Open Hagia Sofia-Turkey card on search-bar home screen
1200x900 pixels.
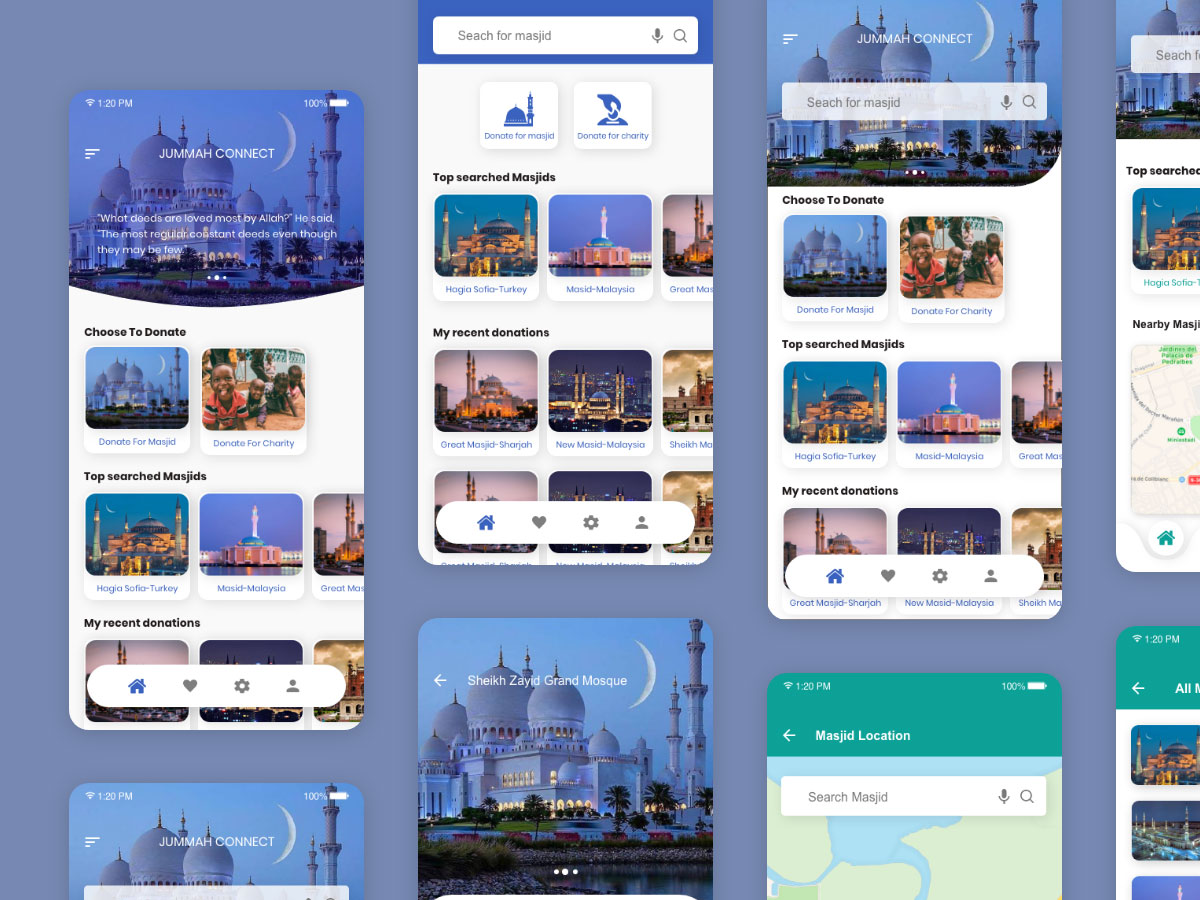[x=835, y=414]
